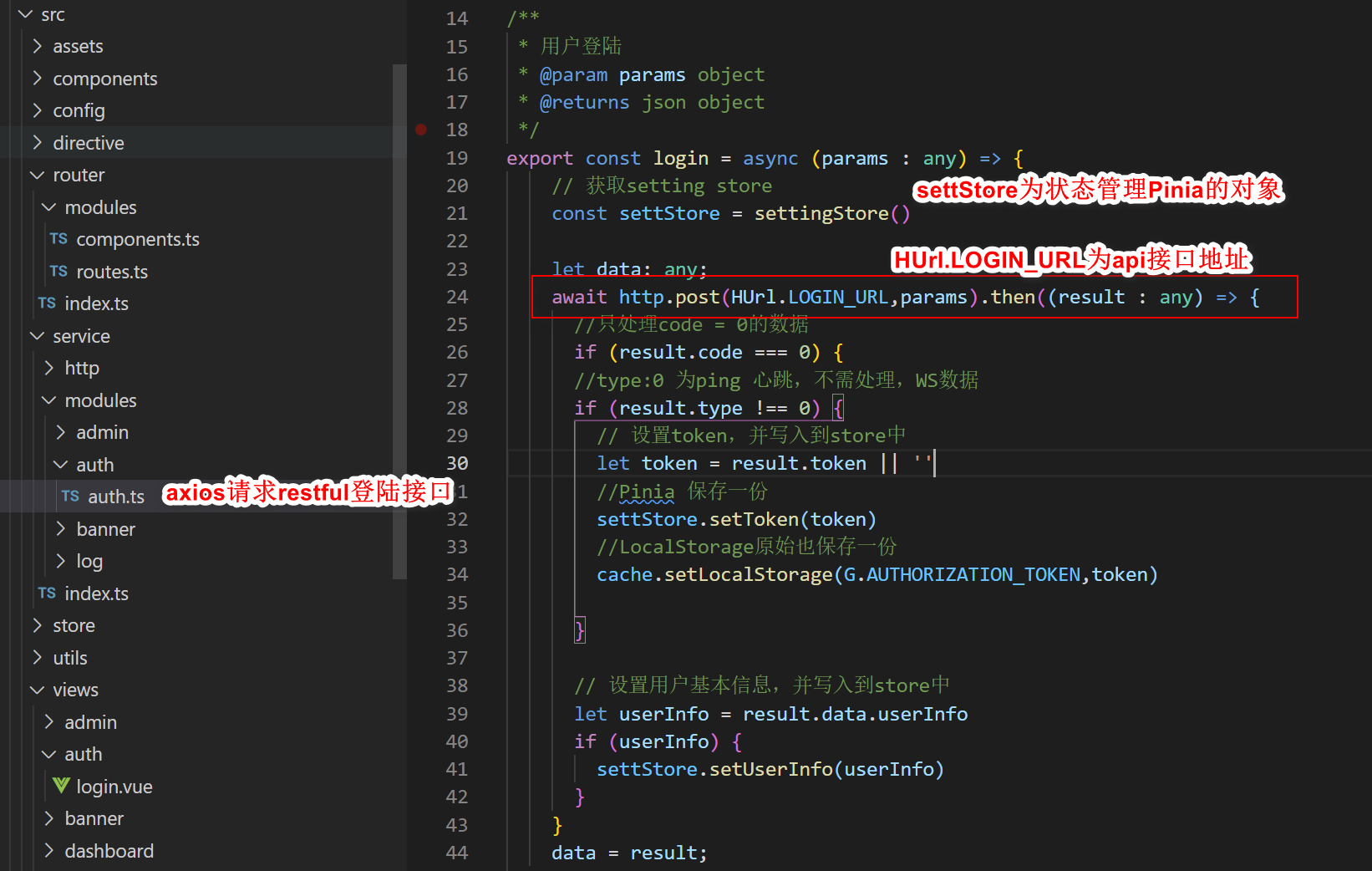This screenshot has height=871, width=1372.
Task: Click the TS icon beside router's index.ts
Action: 47,303
